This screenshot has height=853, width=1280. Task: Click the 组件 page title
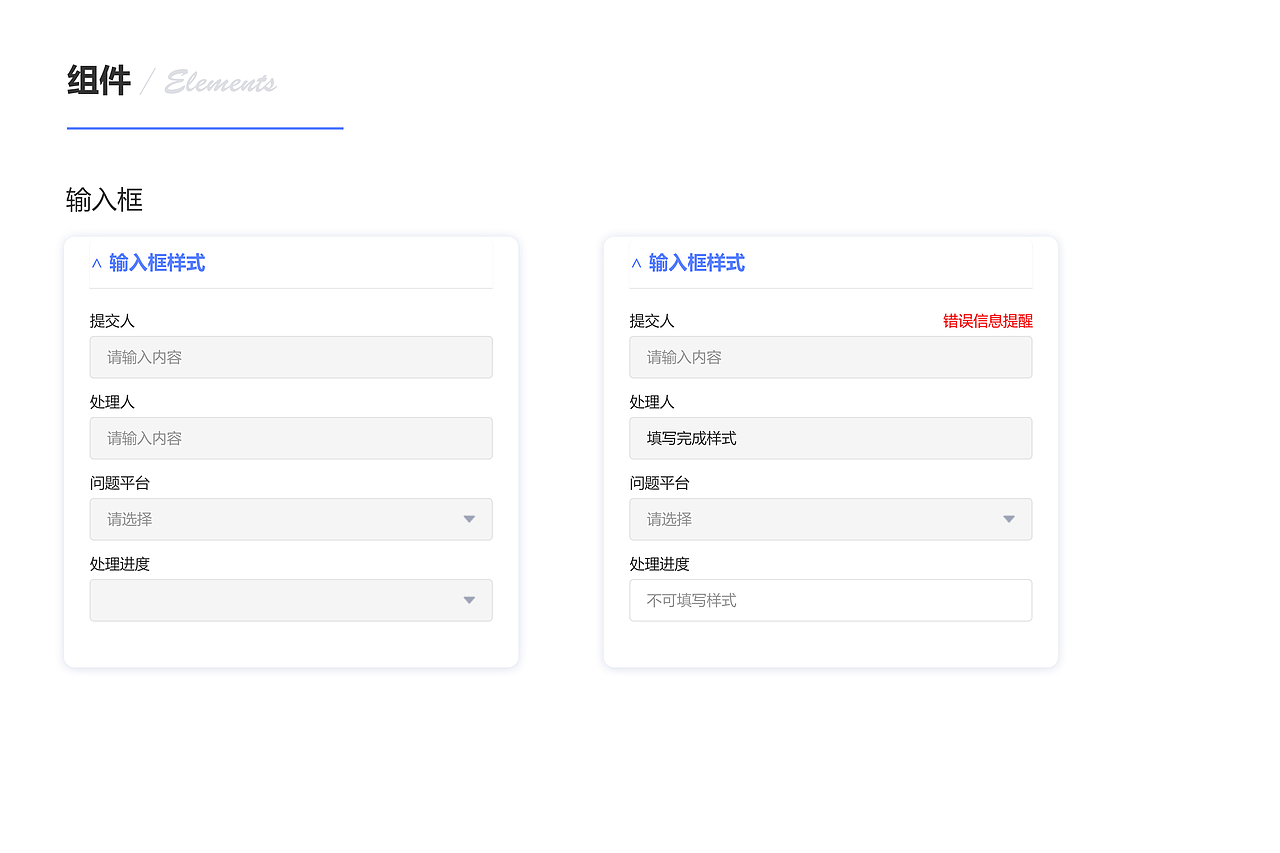(x=97, y=80)
